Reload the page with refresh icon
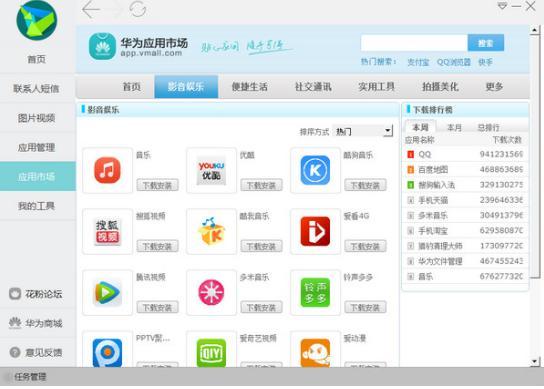Viewport: 544px width, 389px height. tap(138, 9)
